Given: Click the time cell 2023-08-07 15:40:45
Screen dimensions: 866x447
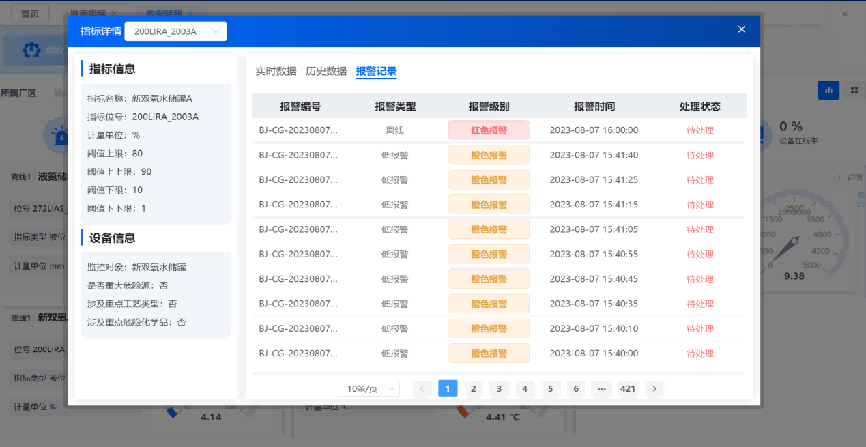Looking at the screenshot, I should coord(594,278).
